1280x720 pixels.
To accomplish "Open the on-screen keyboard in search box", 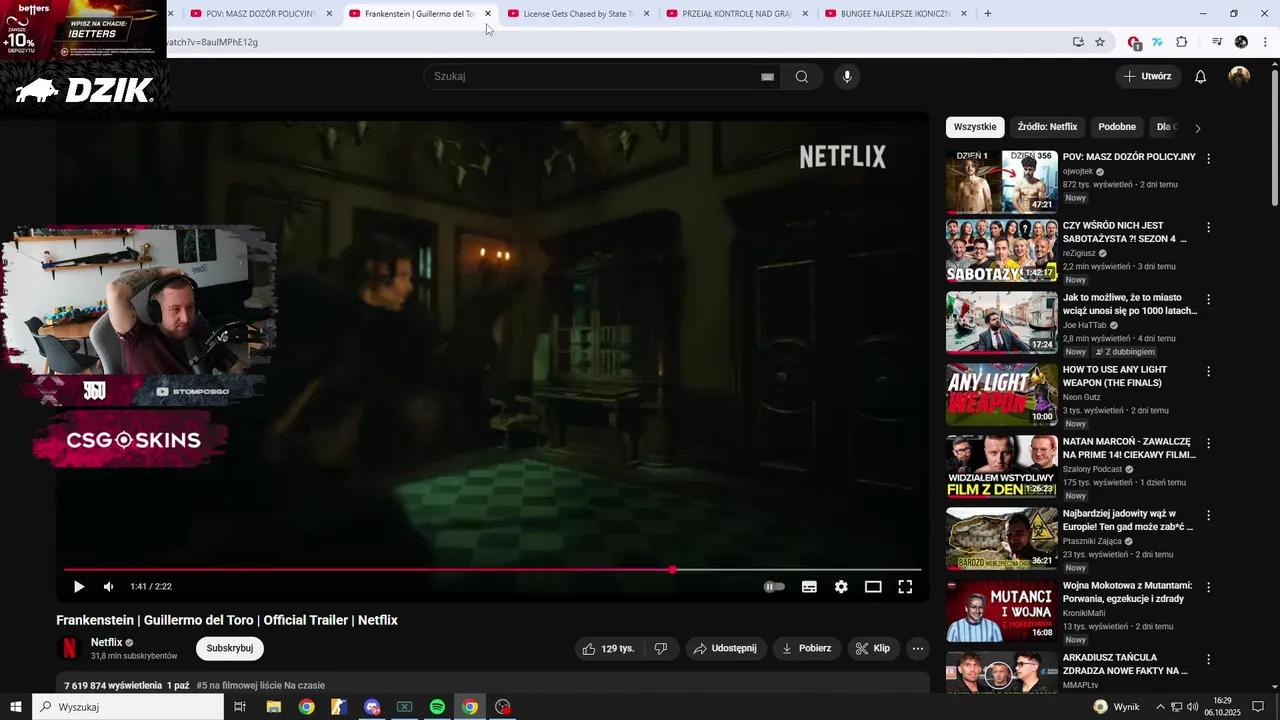I will coord(767,76).
